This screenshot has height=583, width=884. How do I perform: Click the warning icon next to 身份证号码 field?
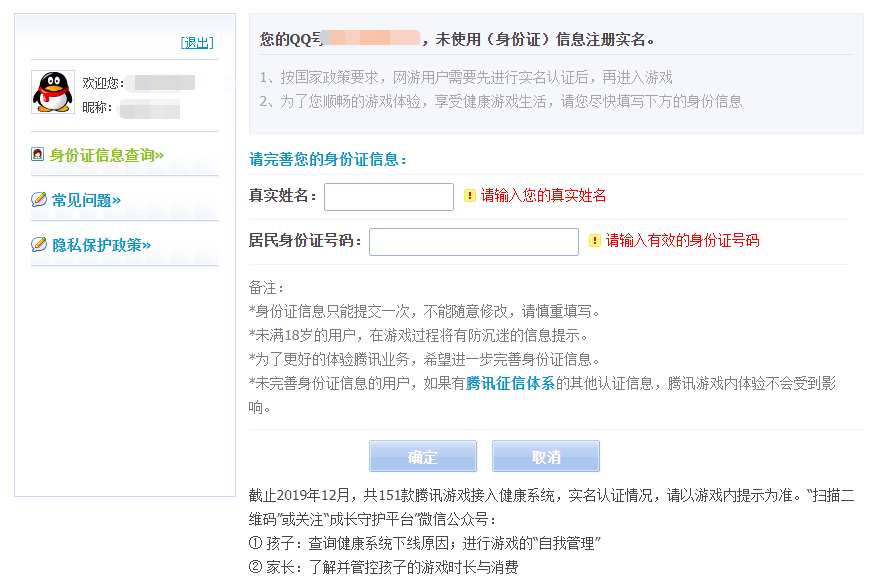pos(594,241)
